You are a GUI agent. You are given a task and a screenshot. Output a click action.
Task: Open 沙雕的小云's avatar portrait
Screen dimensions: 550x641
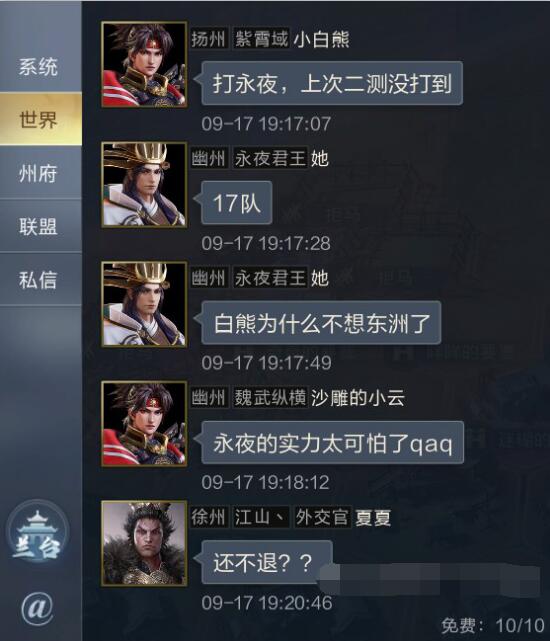[x=144, y=424]
